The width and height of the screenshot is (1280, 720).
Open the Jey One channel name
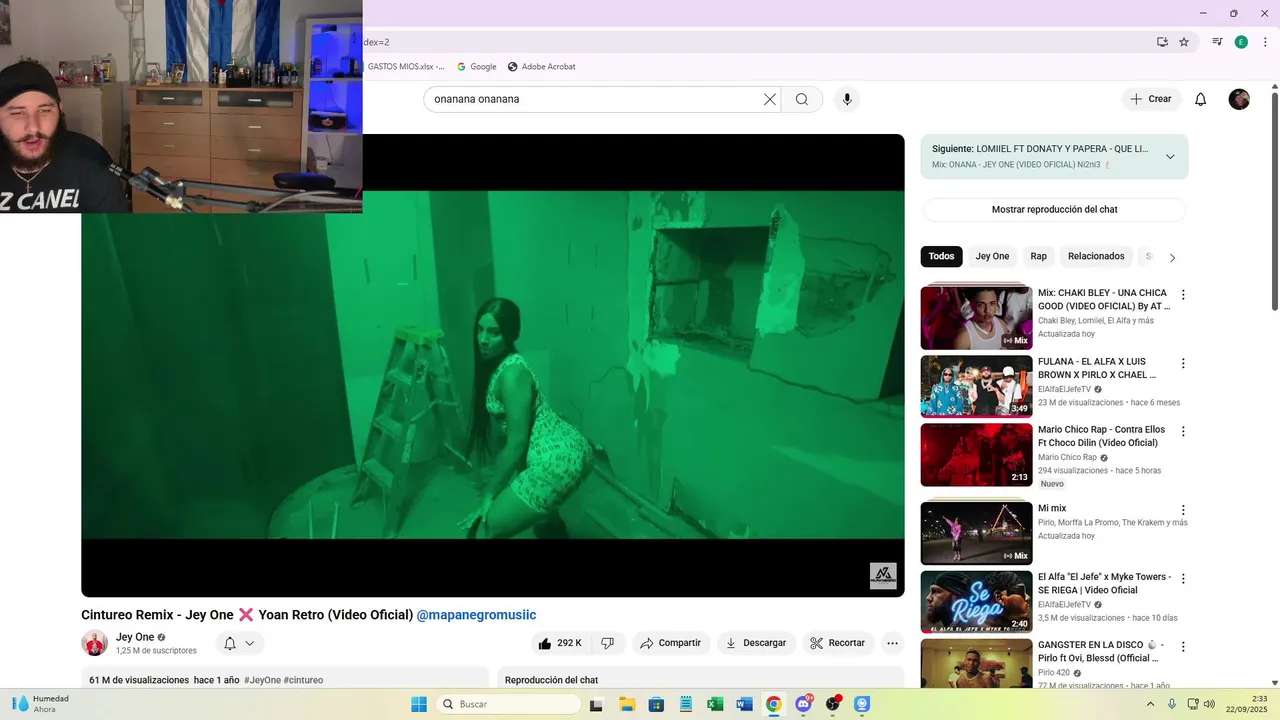click(135, 637)
